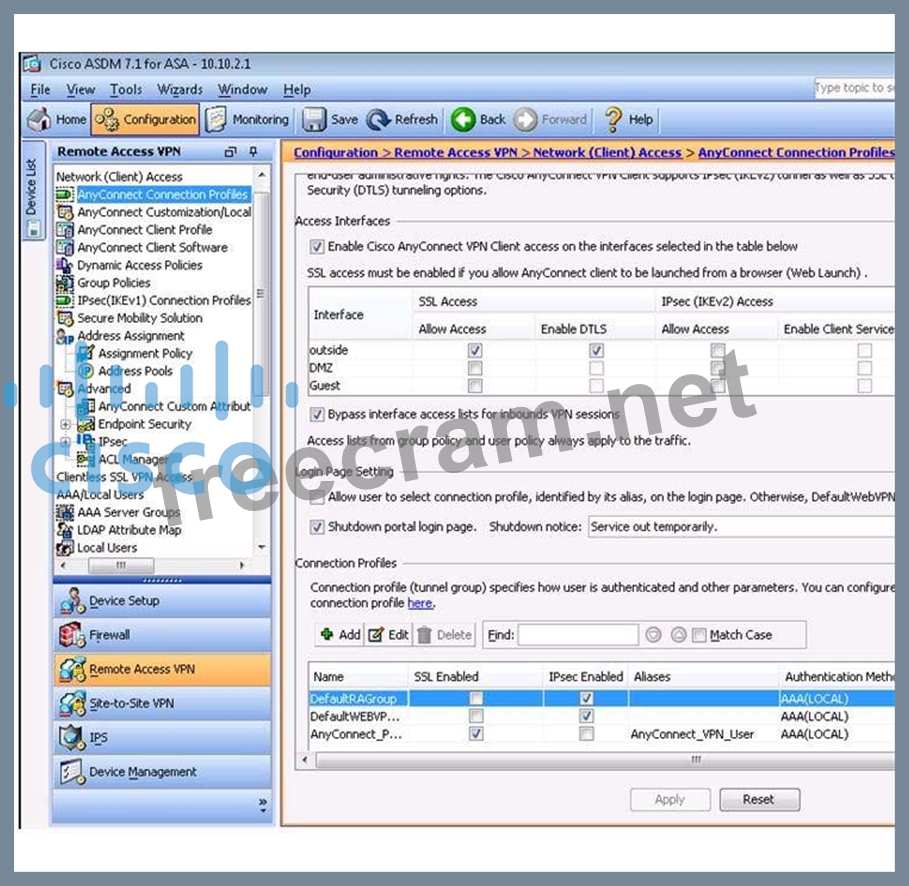Toggle Bypass interface access lists checkbox
The image size is (909, 886).
pyautogui.click(x=318, y=414)
